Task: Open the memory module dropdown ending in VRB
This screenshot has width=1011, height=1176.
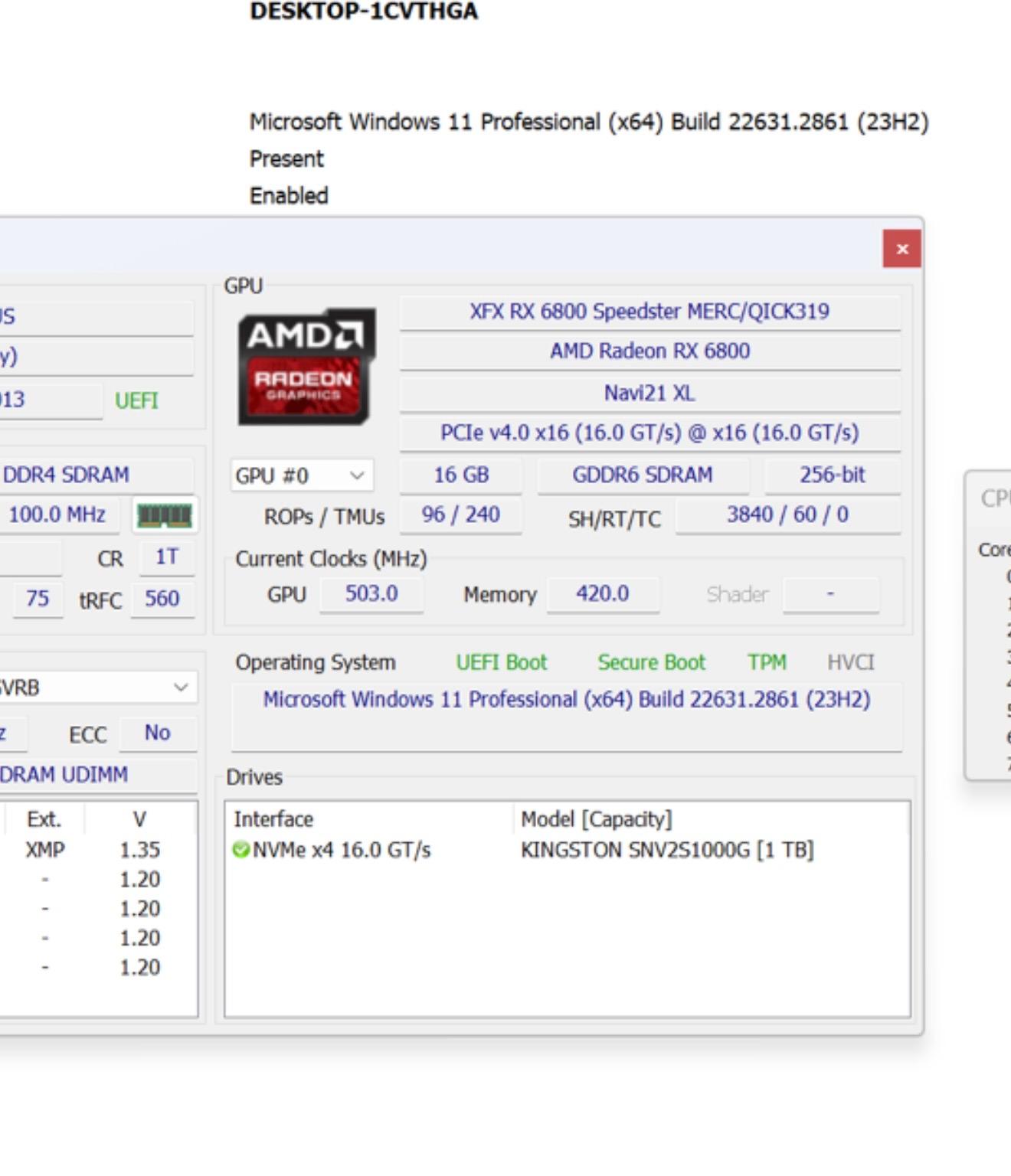Action: [x=97, y=688]
